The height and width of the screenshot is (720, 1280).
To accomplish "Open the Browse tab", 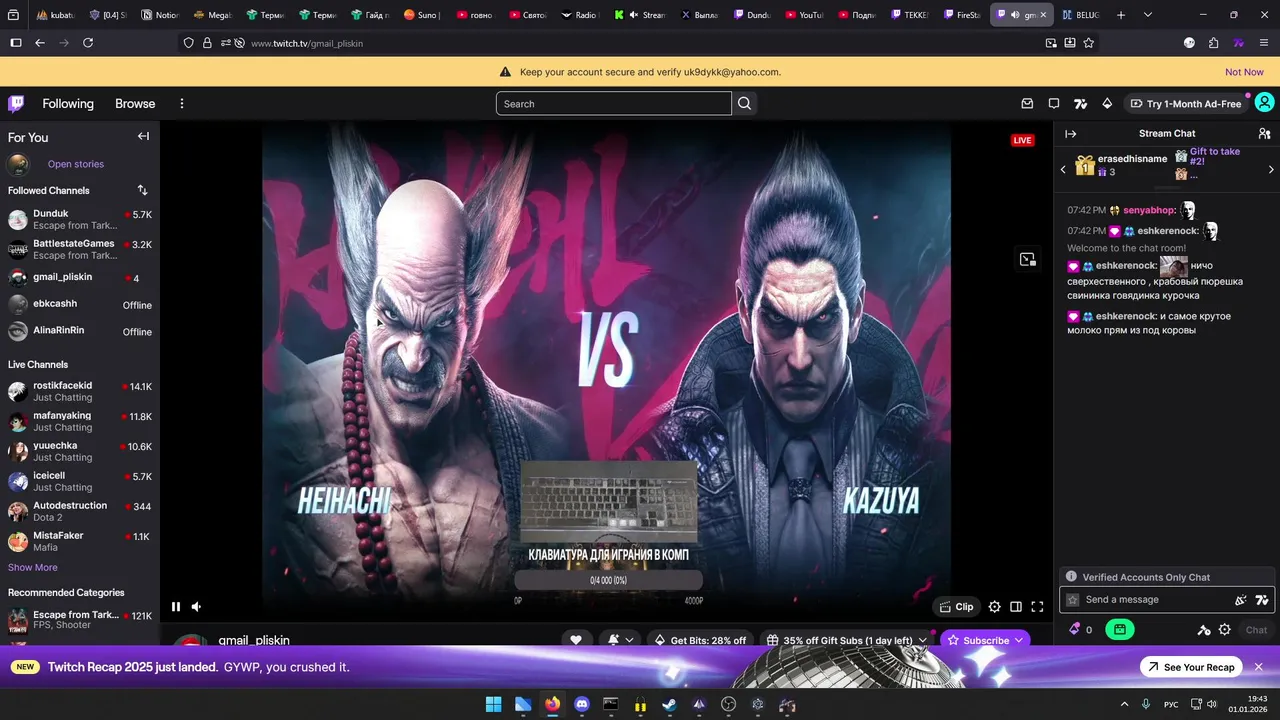I will 135,104.
